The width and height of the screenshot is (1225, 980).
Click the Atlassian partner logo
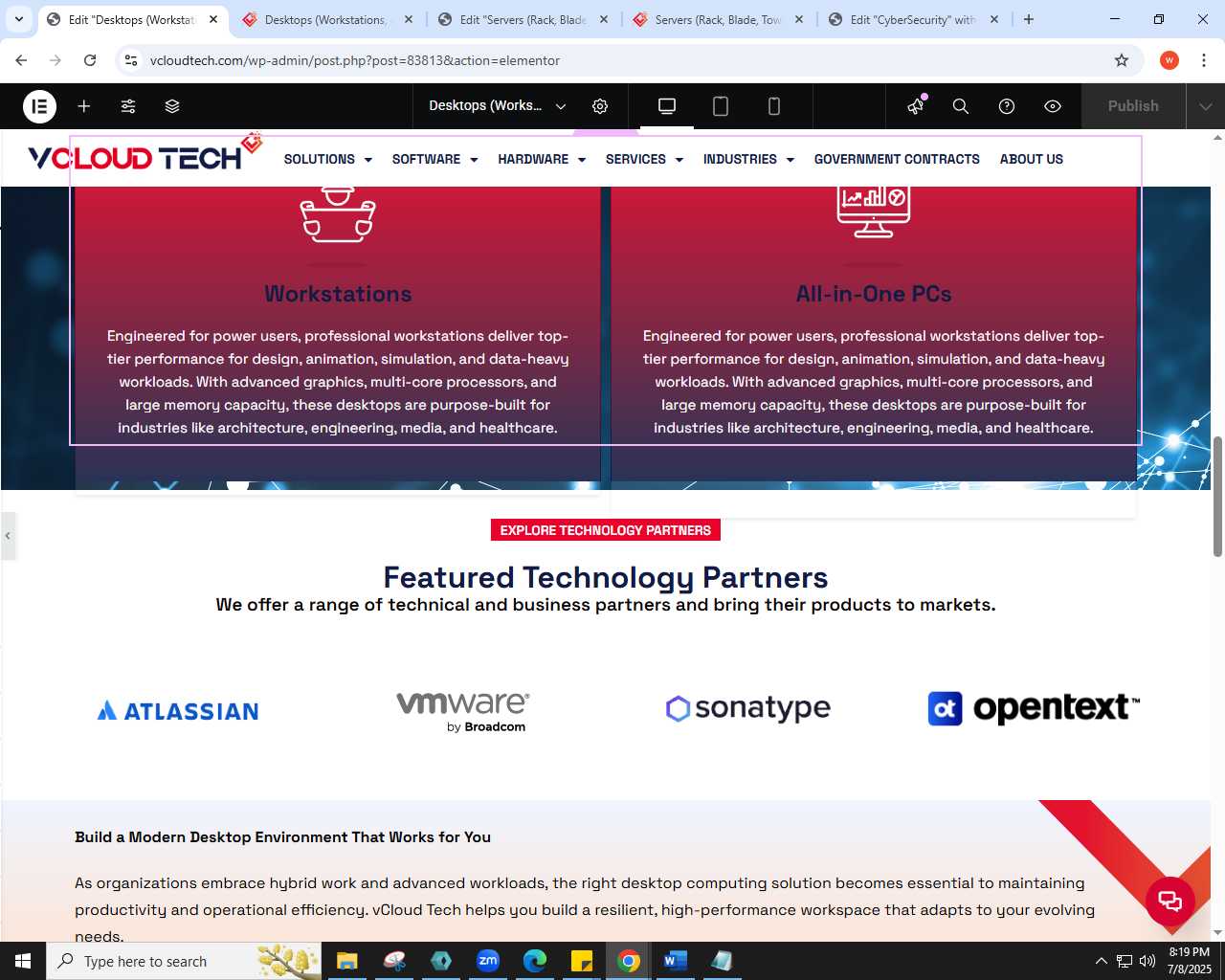click(x=178, y=711)
